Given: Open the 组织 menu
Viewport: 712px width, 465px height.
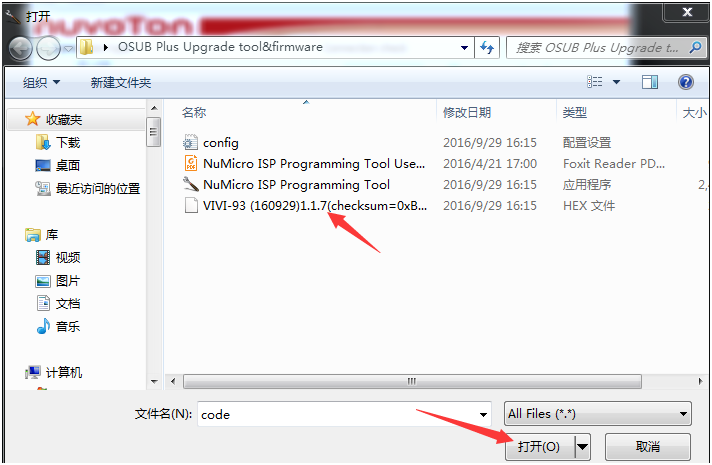Looking at the screenshot, I should pos(41,82).
